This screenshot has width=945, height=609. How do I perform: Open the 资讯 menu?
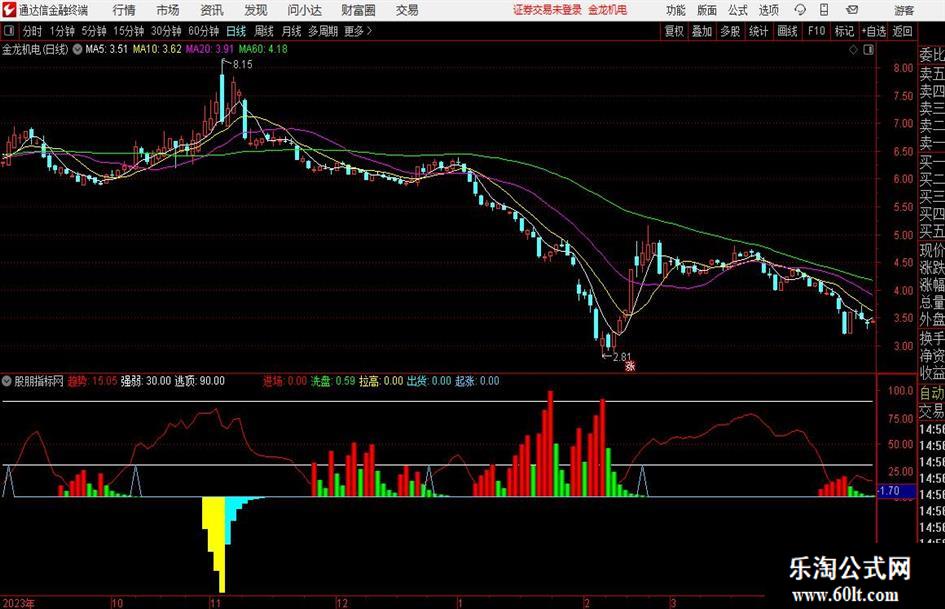point(212,10)
